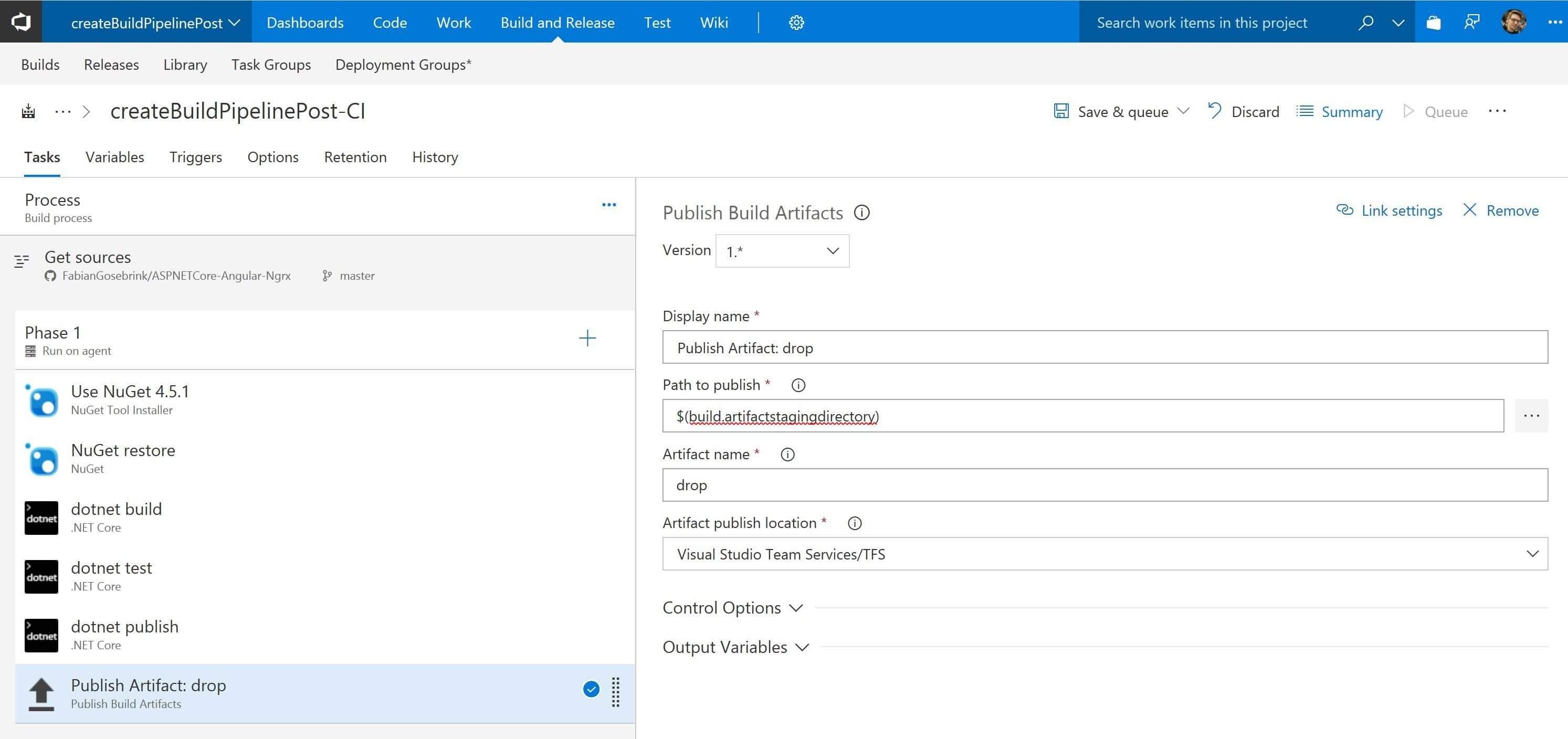Show info for Artifact name

tap(787, 455)
